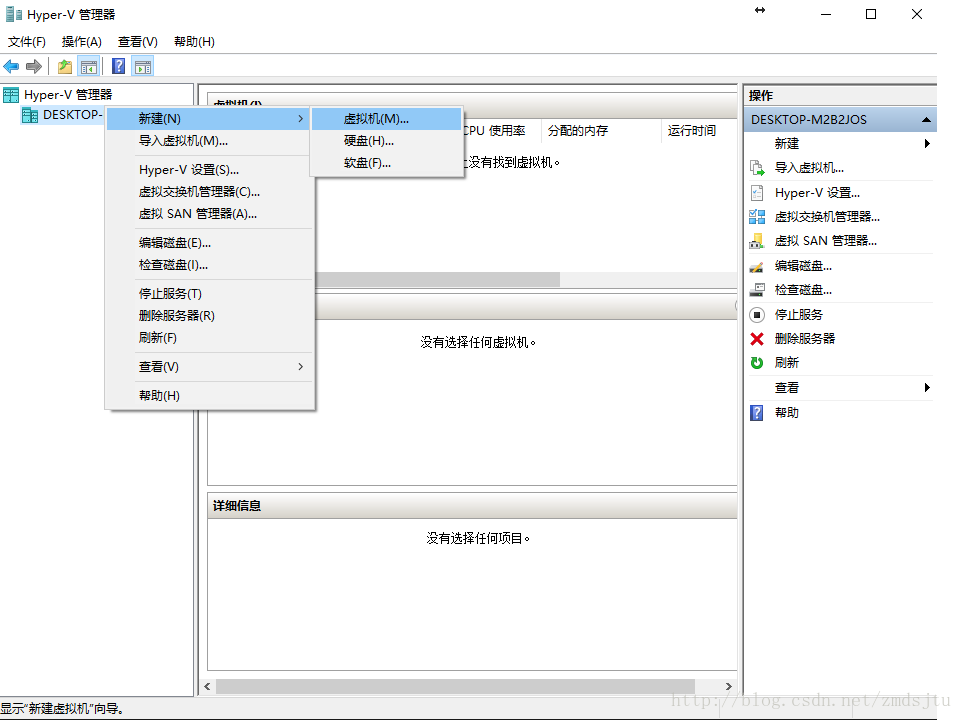Collapse the DESKTOP-M2B2JOS actions section arrow
The image size is (962, 720).
(x=926, y=120)
